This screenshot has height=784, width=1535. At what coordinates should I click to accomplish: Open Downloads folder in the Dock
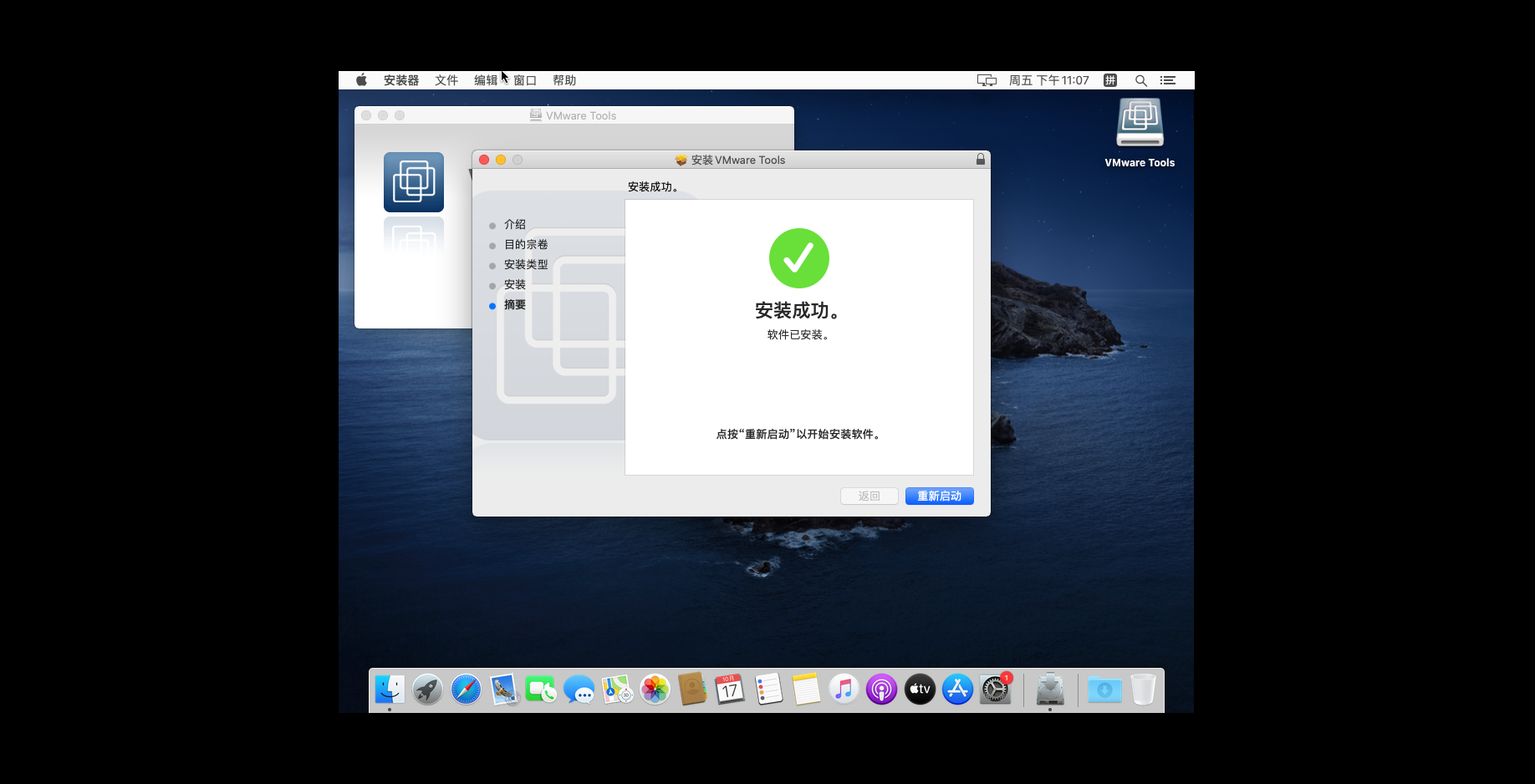pyautogui.click(x=1104, y=690)
